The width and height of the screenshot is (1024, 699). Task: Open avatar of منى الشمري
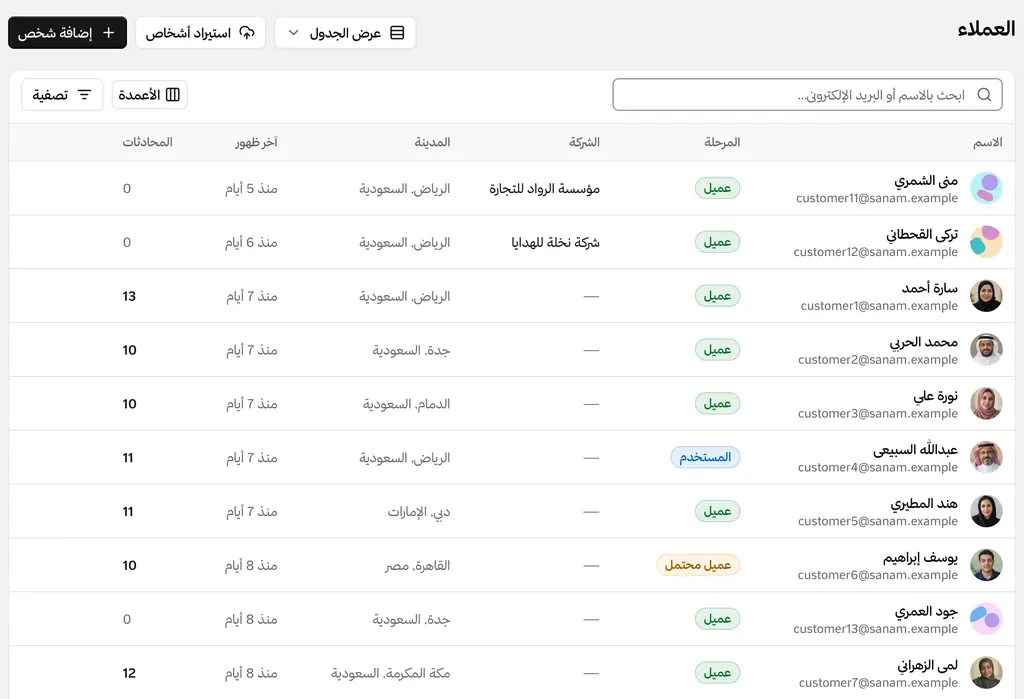pos(986,188)
